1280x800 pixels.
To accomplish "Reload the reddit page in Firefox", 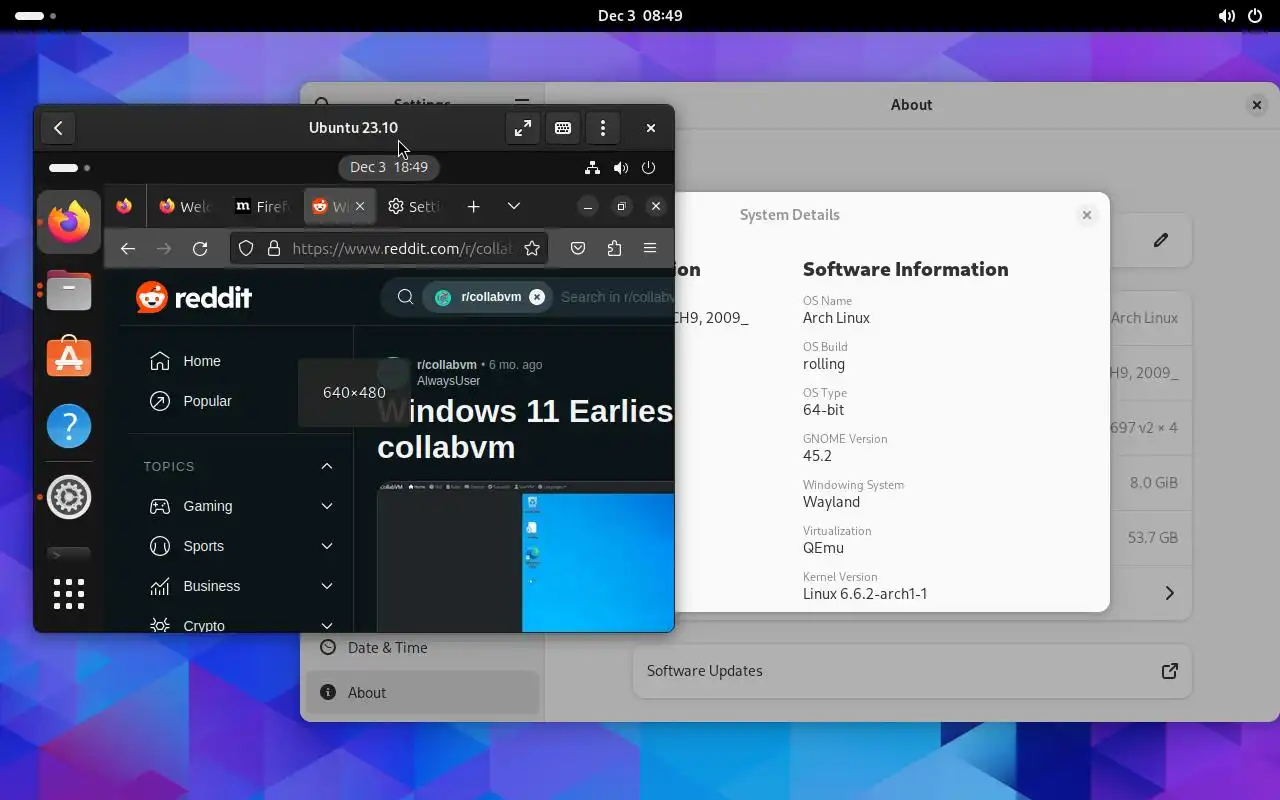I will coord(200,249).
